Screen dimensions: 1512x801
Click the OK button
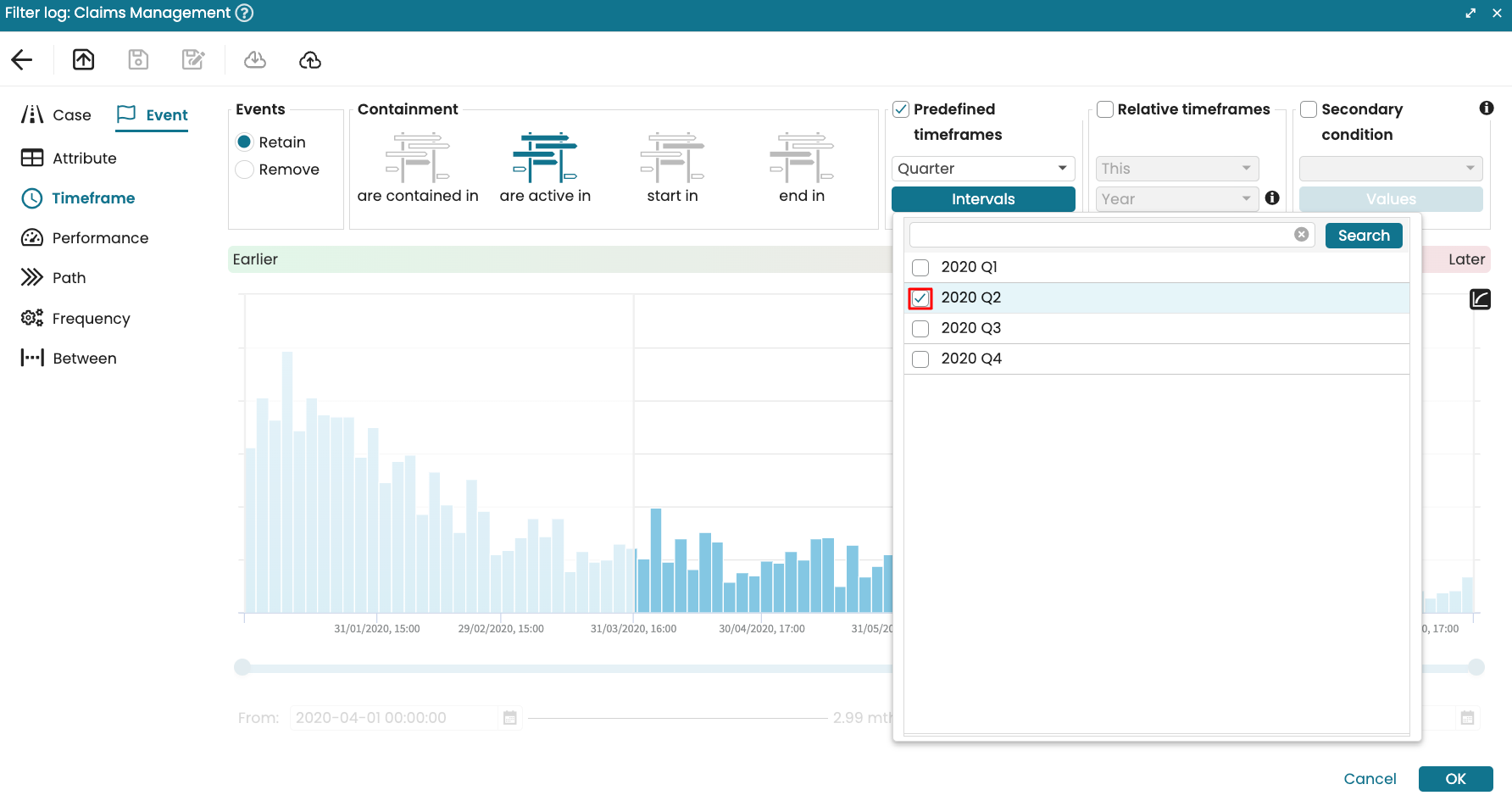(1455, 779)
